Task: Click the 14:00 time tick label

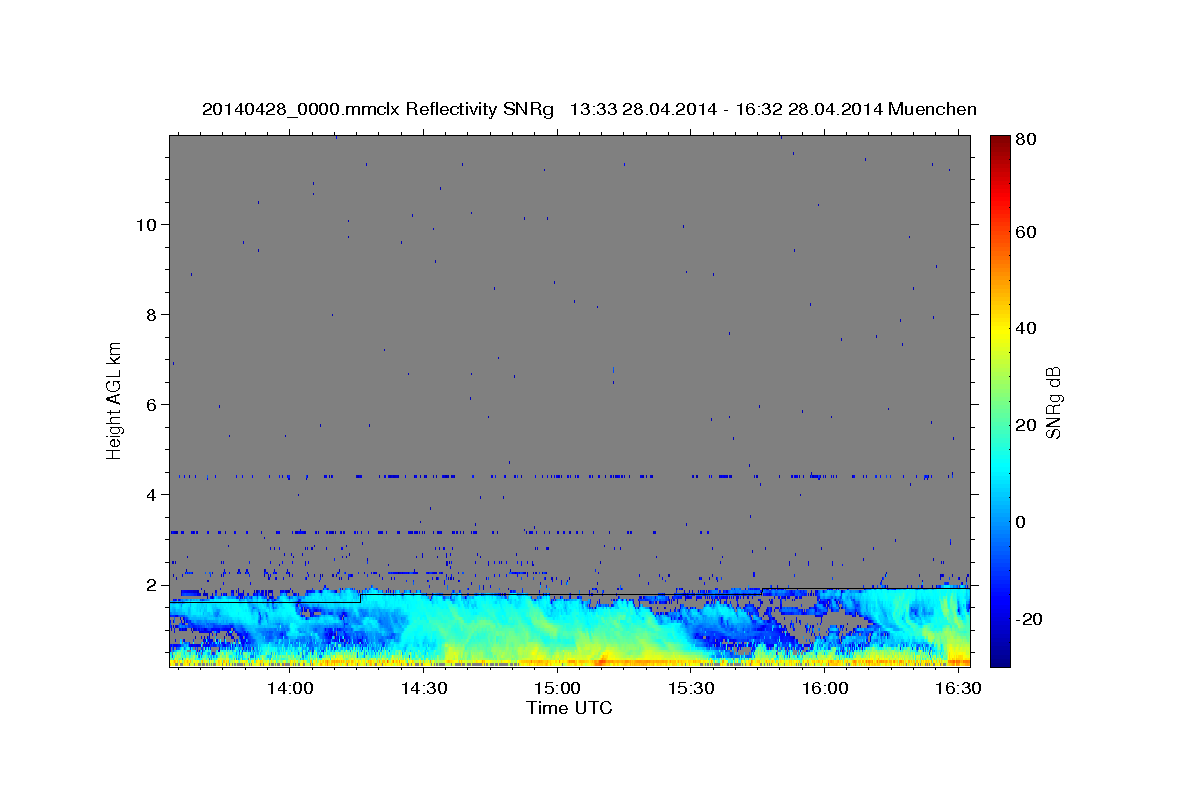Action: [290, 689]
